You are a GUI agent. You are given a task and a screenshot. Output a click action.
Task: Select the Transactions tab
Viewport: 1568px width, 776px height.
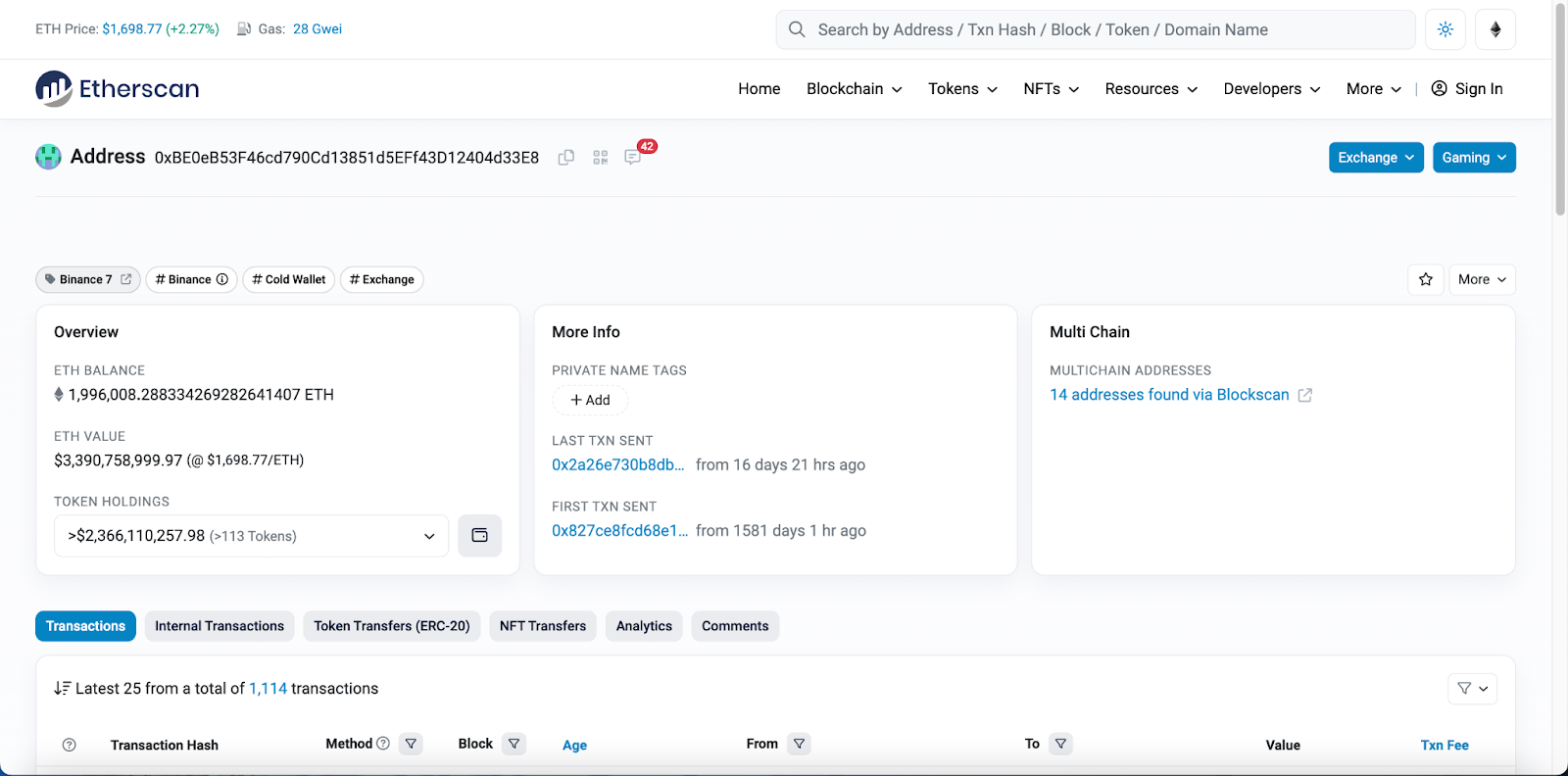[85, 626]
